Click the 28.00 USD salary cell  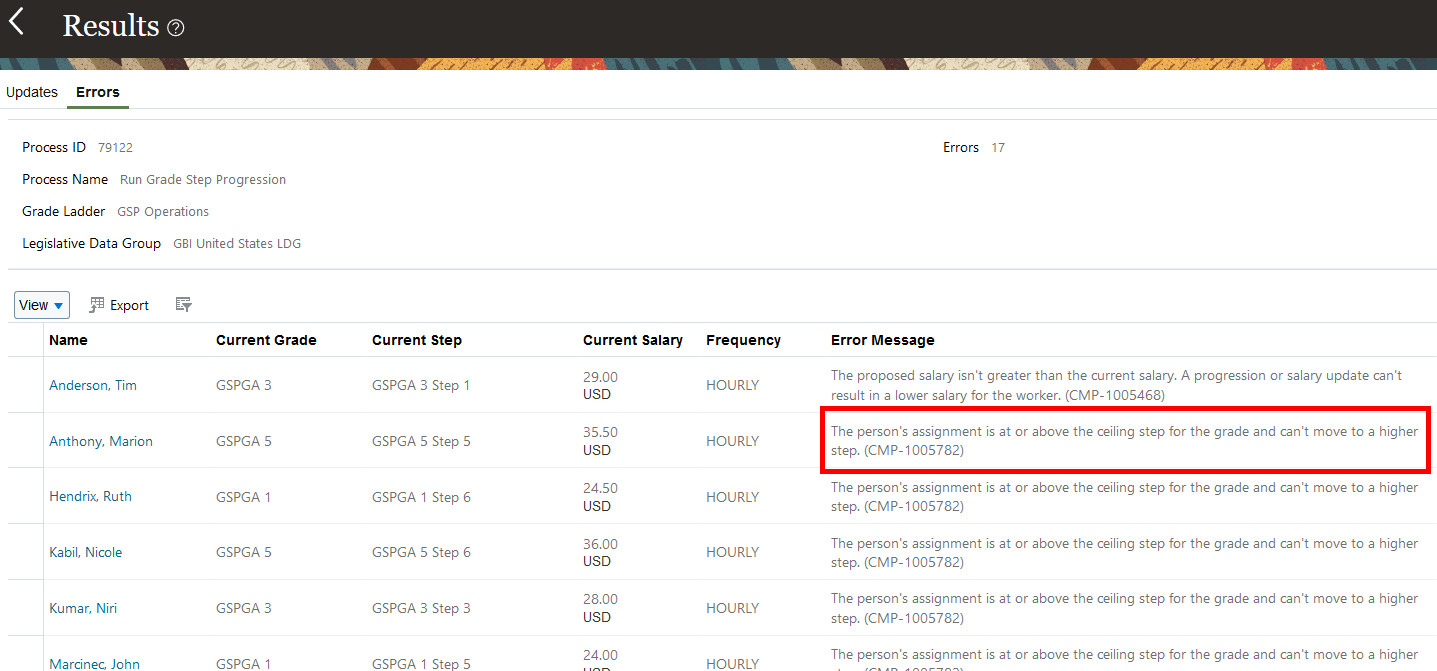[x=600, y=608]
